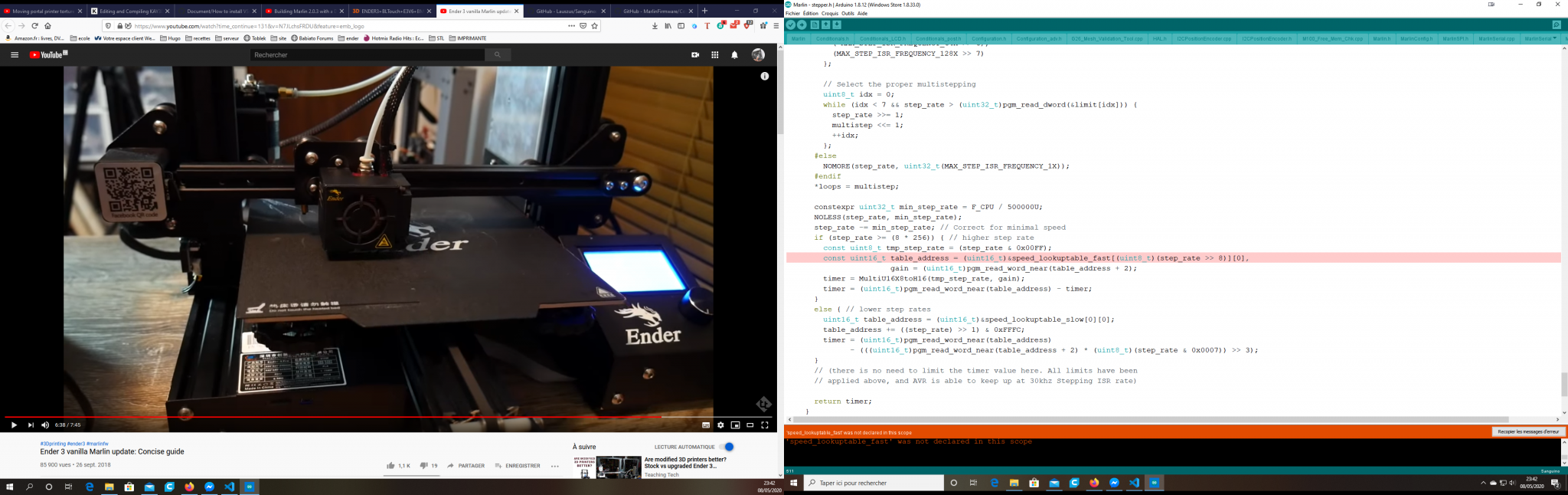This screenshot has width=1568, height=495.
Task: Skip to the next YouTube video
Action: (31, 425)
